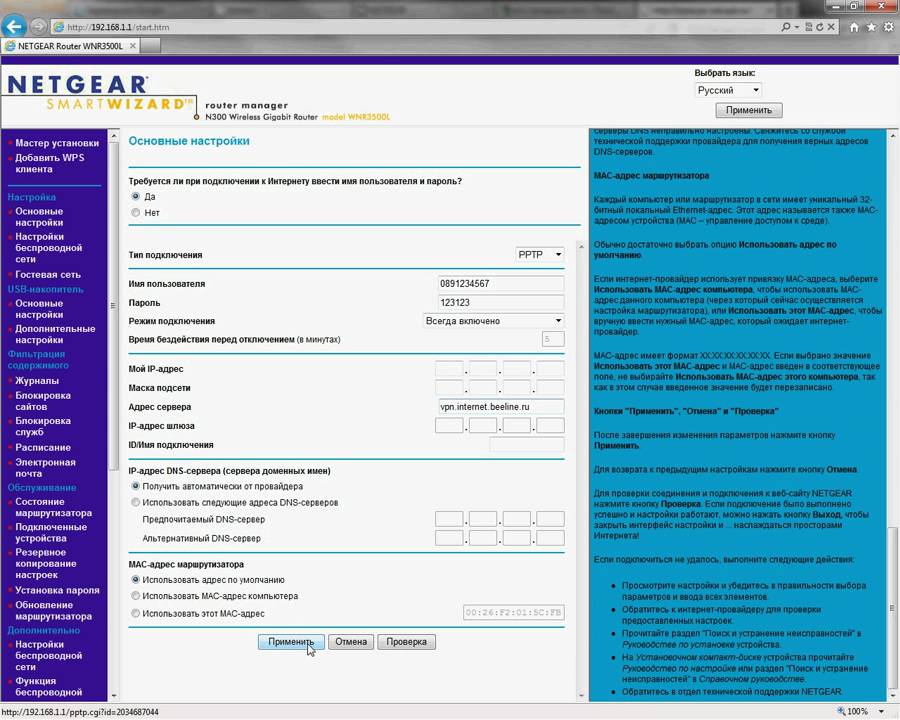This screenshot has width=900, height=720.
Task: Open Обновление маршрутизатора sidebar link
Action: 53,610
